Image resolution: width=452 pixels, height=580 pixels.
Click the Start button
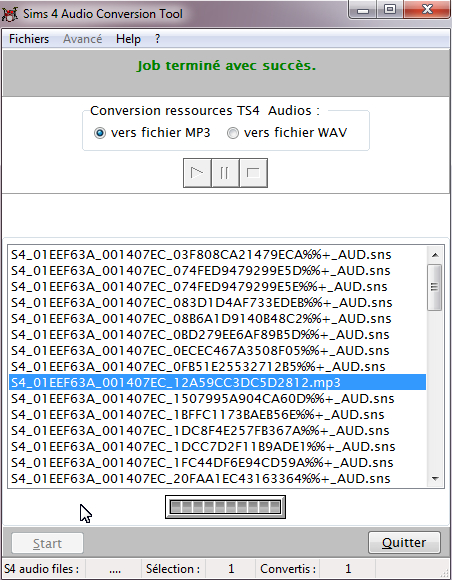[47, 543]
